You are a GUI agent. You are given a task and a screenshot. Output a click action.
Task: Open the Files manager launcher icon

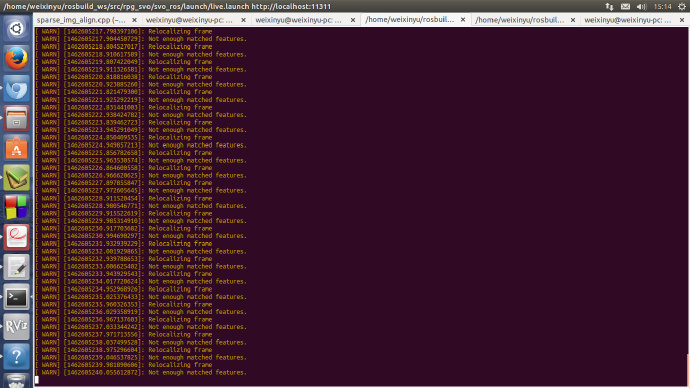pyautogui.click(x=16, y=118)
